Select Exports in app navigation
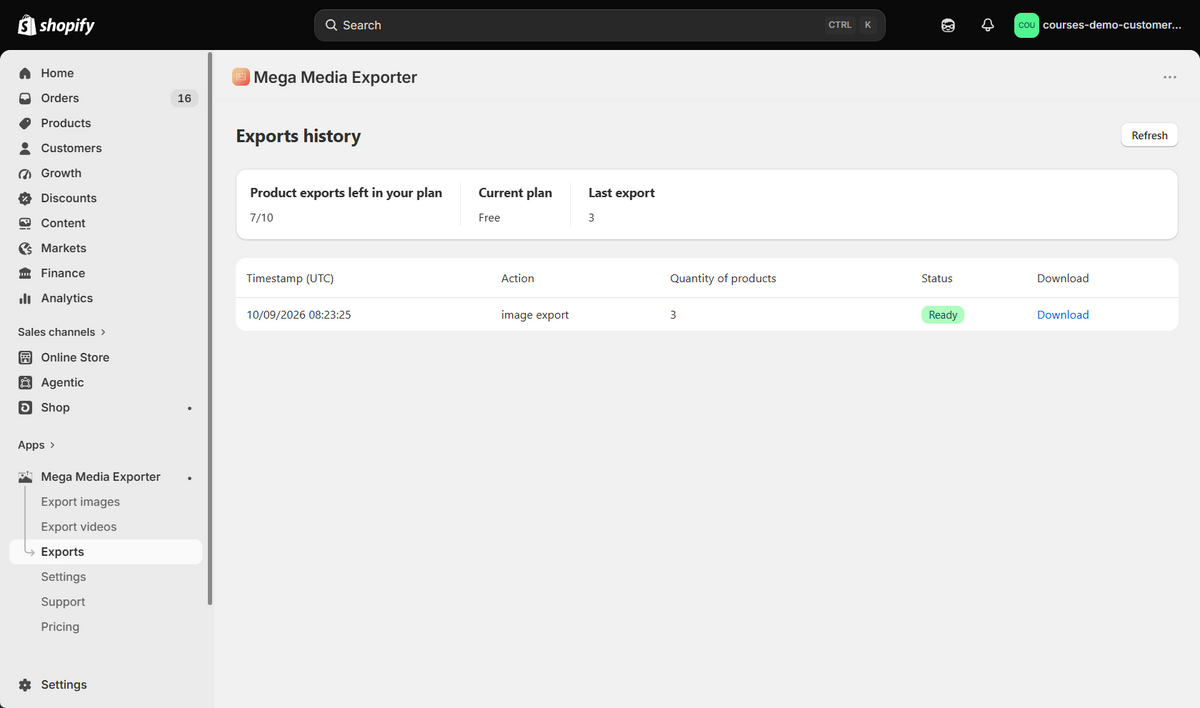The width and height of the screenshot is (1200, 708). coord(106,552)
